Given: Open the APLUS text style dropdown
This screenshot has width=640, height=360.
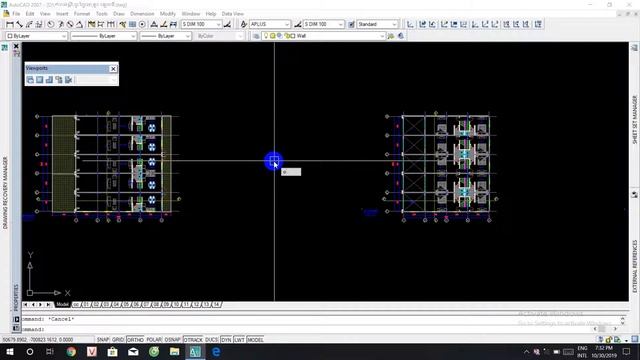Looking at the screenshot, I should point(270,24).
